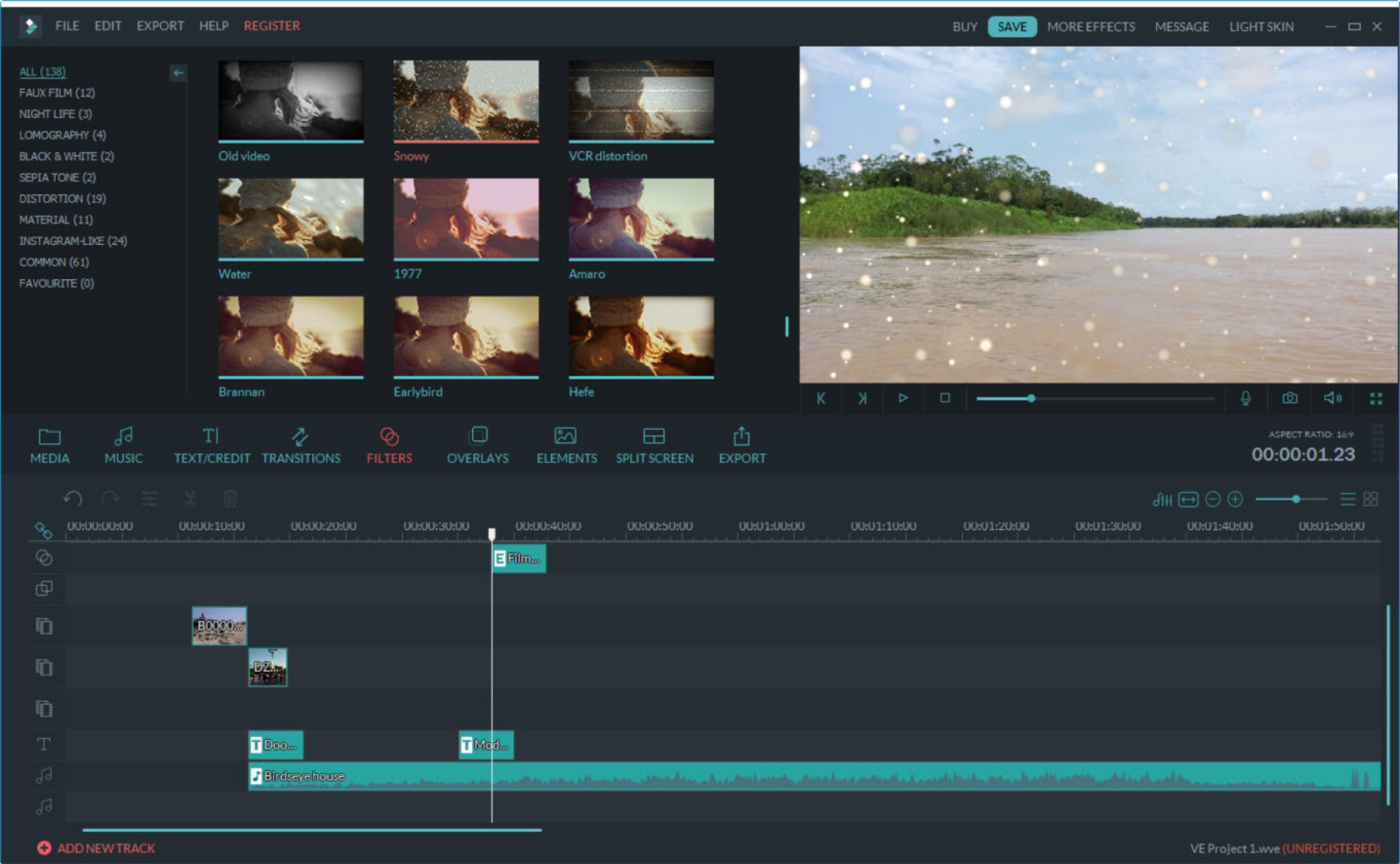Collapse the filter category sidebar arrow
Screen dimensions: 1400x864
178,72
